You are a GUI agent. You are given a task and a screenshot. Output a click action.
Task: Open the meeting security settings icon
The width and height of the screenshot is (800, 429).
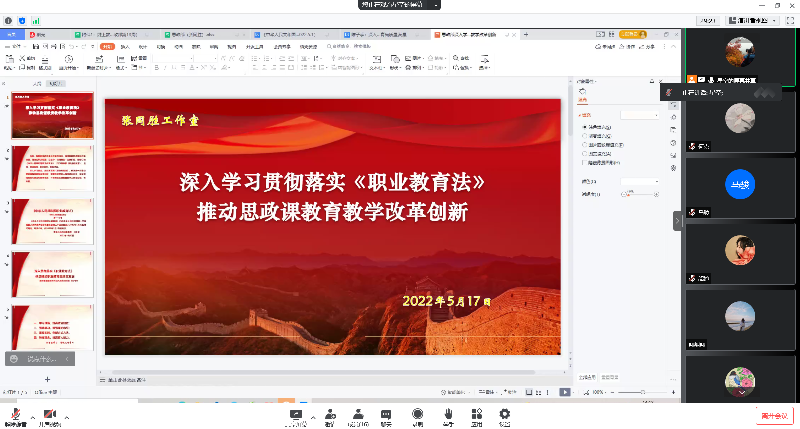tap(329, 415)
